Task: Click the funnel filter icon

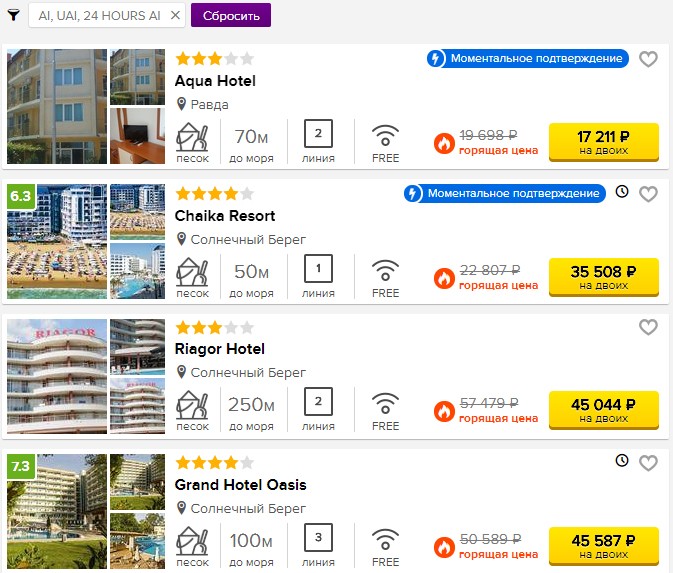Action: click(x=14, y=15)
